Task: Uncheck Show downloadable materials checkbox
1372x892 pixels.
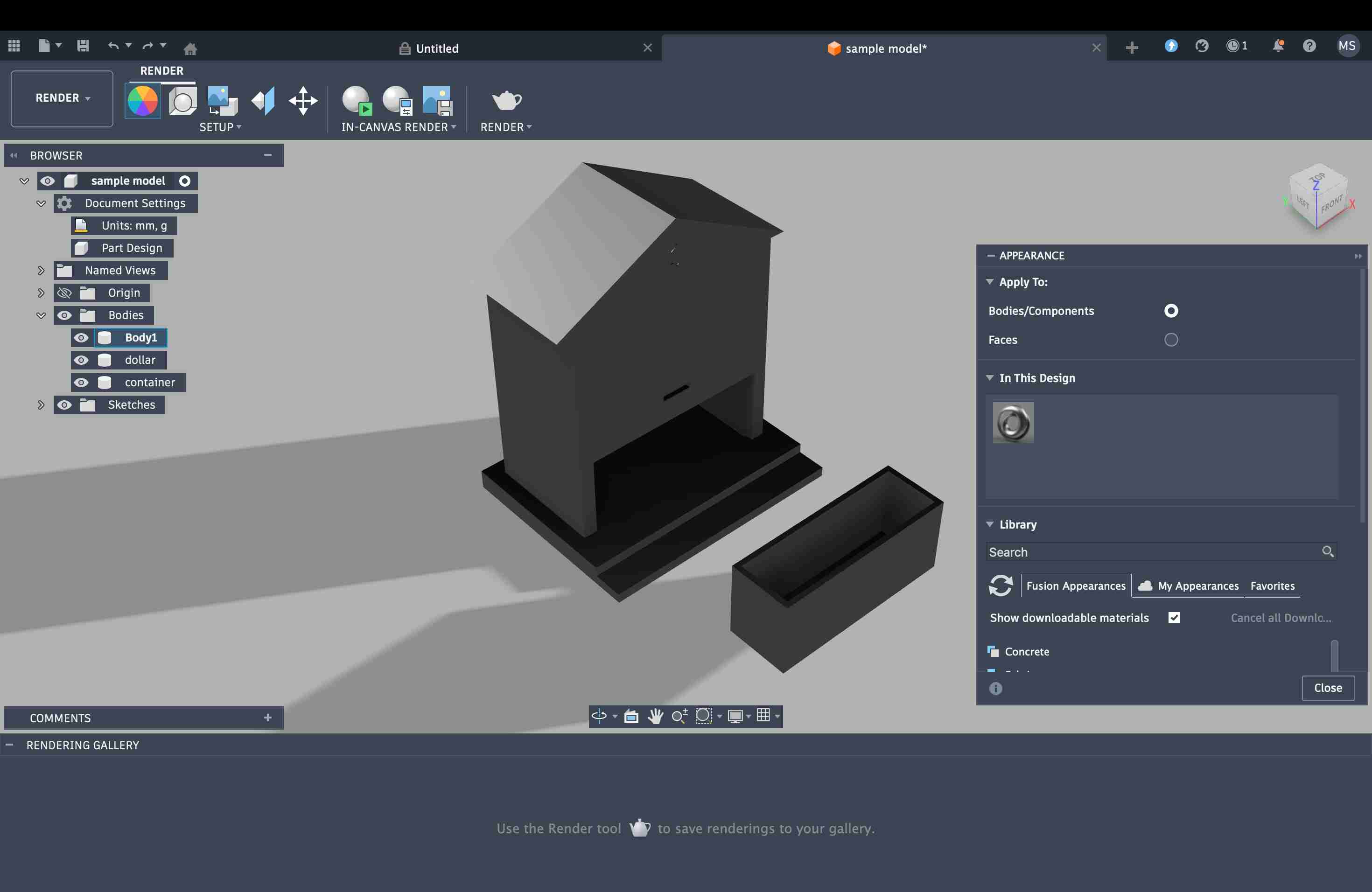Action: (x=1174, y=618)
